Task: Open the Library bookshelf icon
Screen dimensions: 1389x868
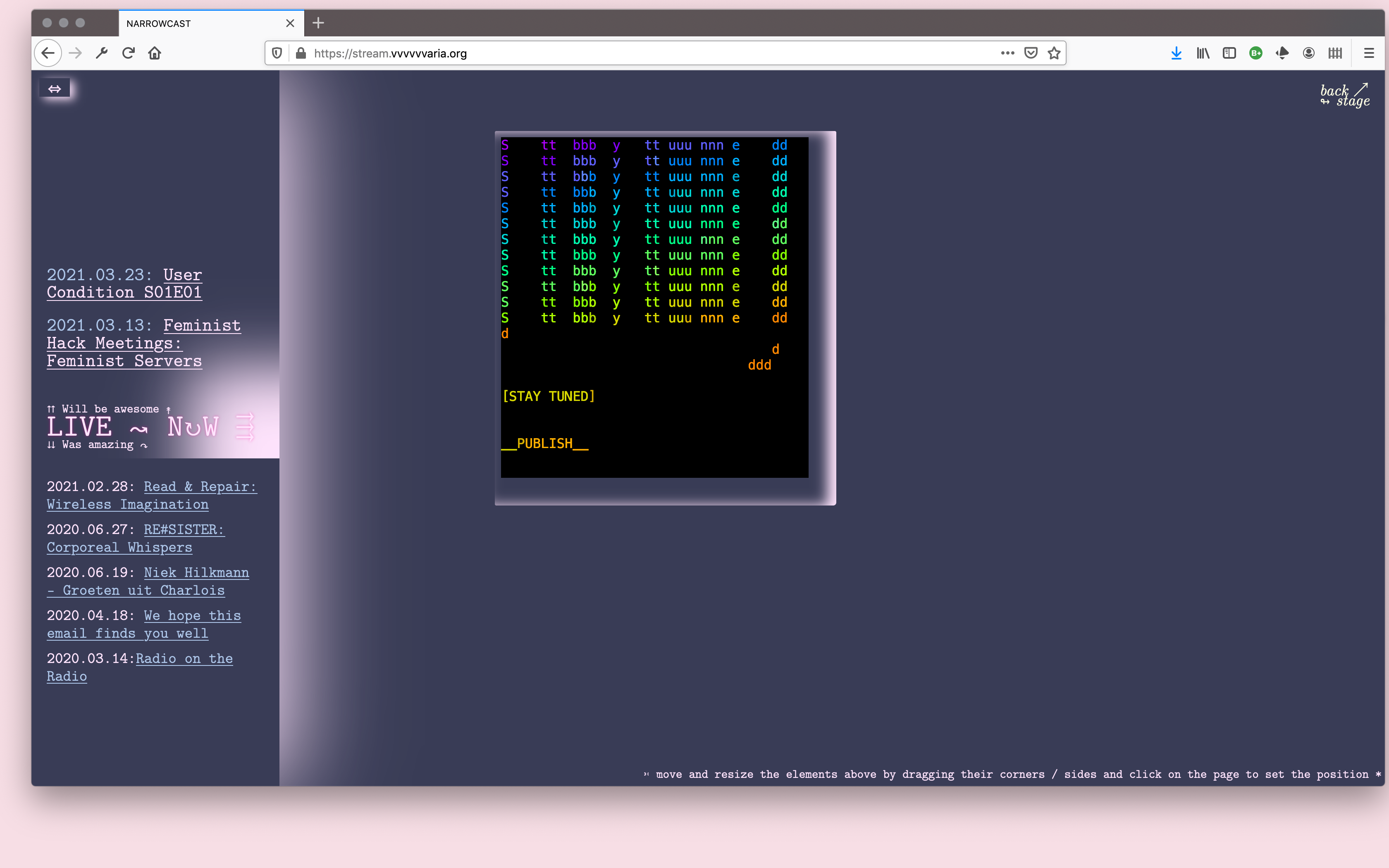Action: [1203, 53]
